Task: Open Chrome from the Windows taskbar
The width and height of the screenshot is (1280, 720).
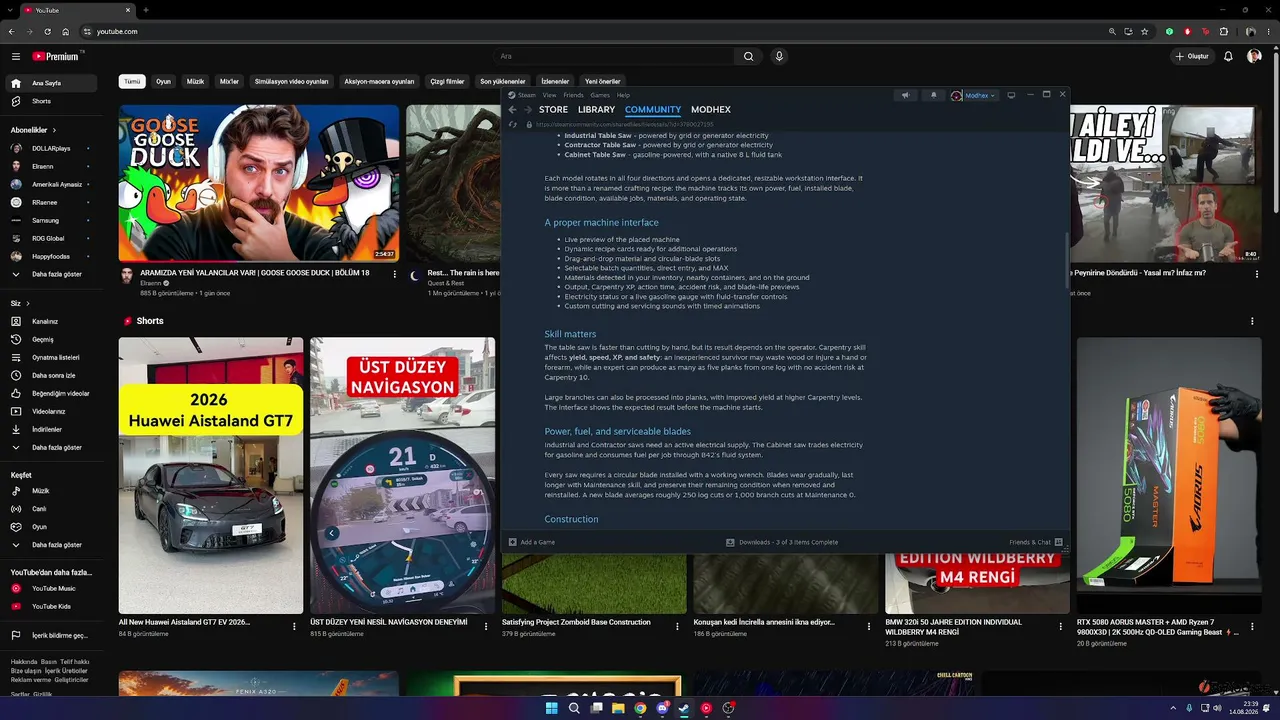Action: (640, 708)
